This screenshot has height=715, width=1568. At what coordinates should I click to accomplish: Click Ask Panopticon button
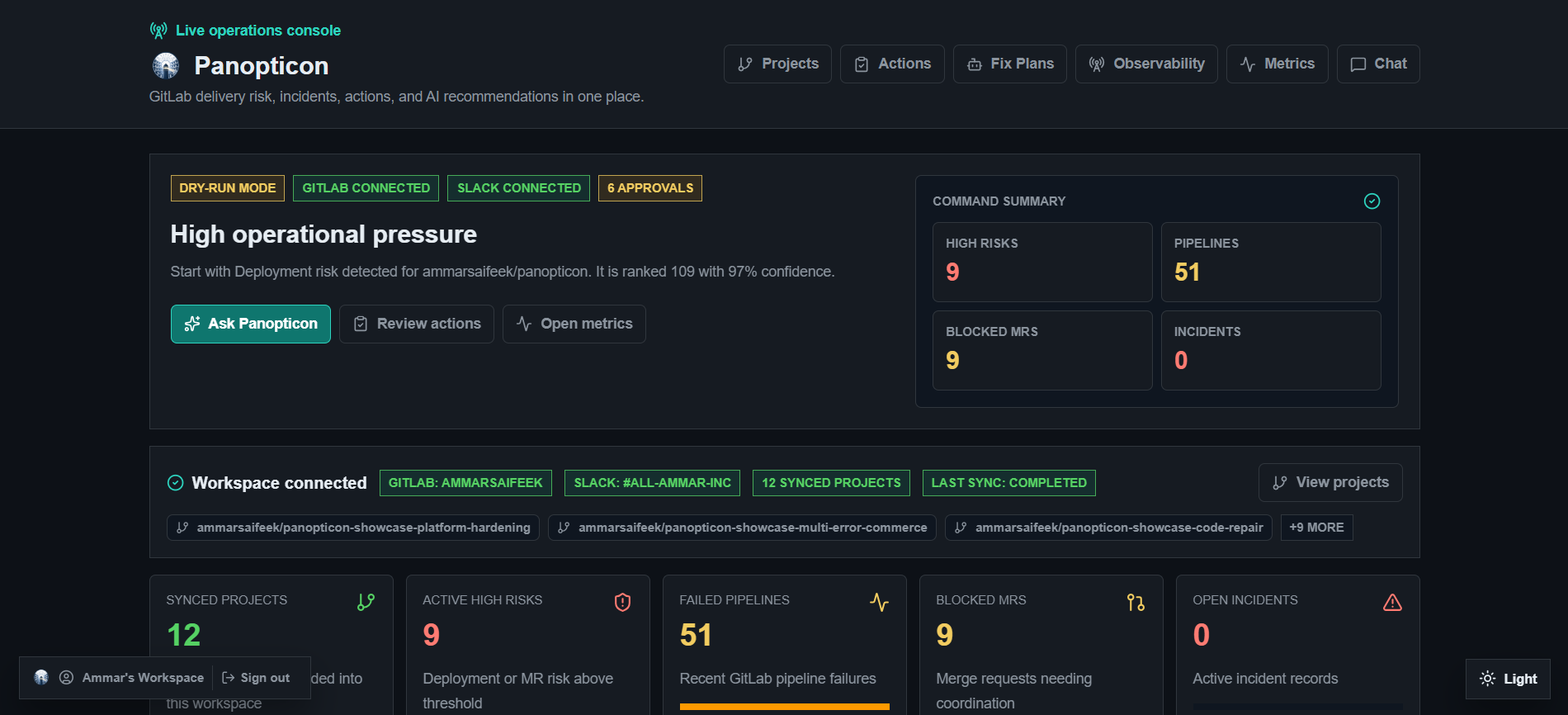[x=251, y=324]
